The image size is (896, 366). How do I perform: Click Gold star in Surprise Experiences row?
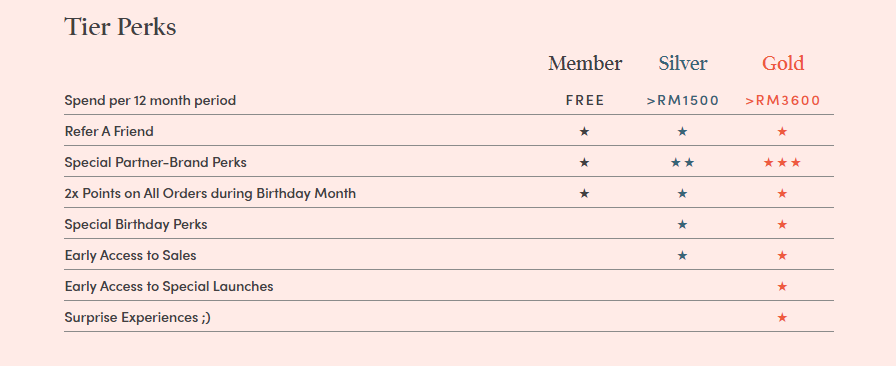782,317
